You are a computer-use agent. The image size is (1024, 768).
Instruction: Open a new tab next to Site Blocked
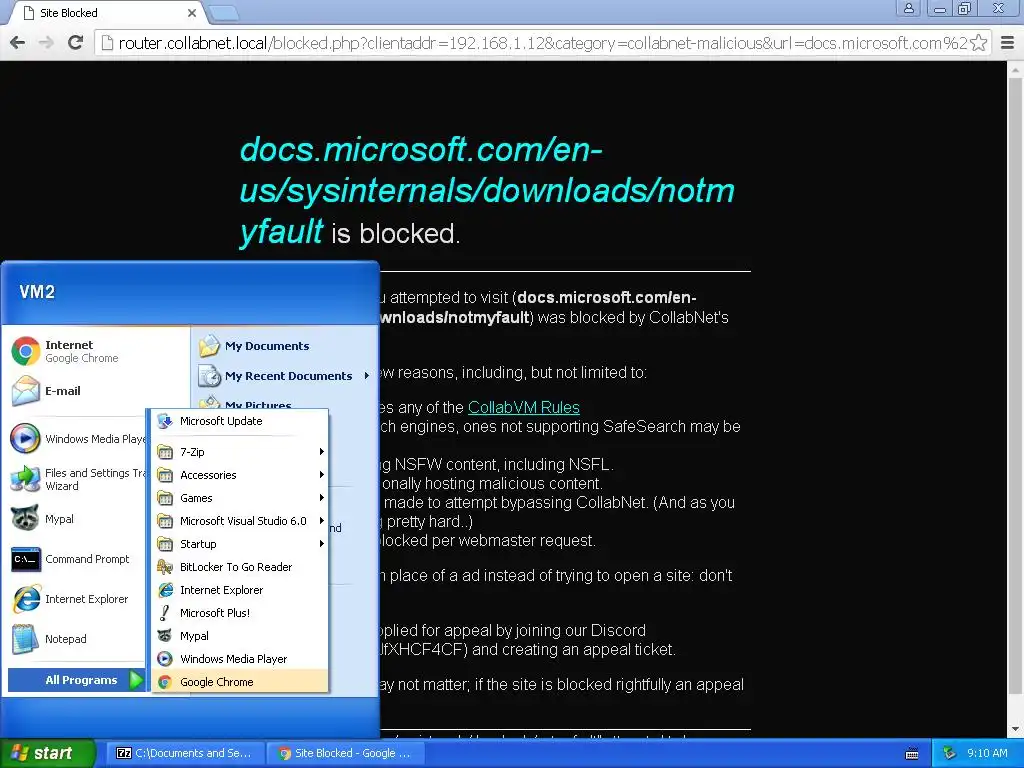tap(224, 12)
